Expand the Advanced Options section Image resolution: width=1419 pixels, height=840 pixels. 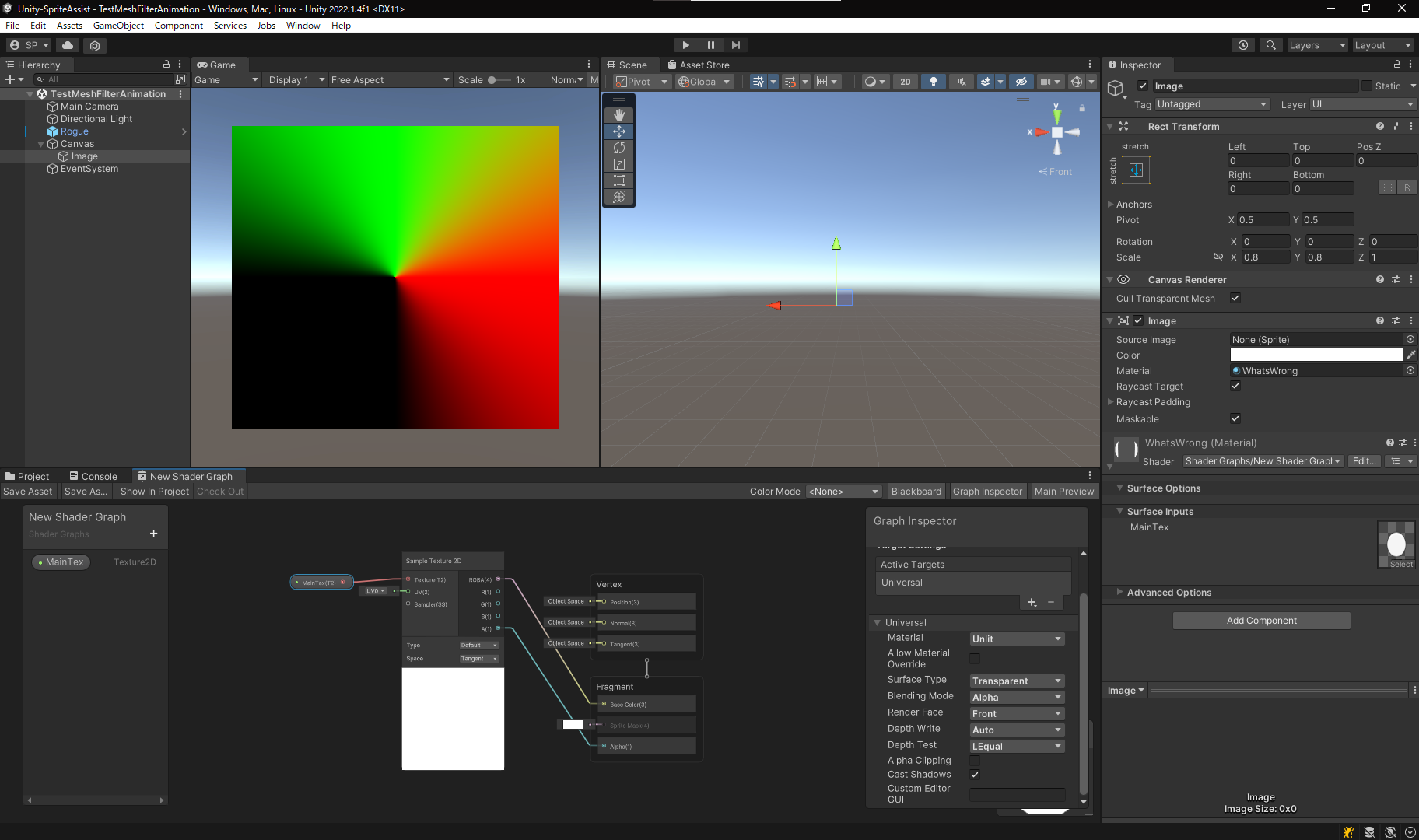[x=1168, y=593]
